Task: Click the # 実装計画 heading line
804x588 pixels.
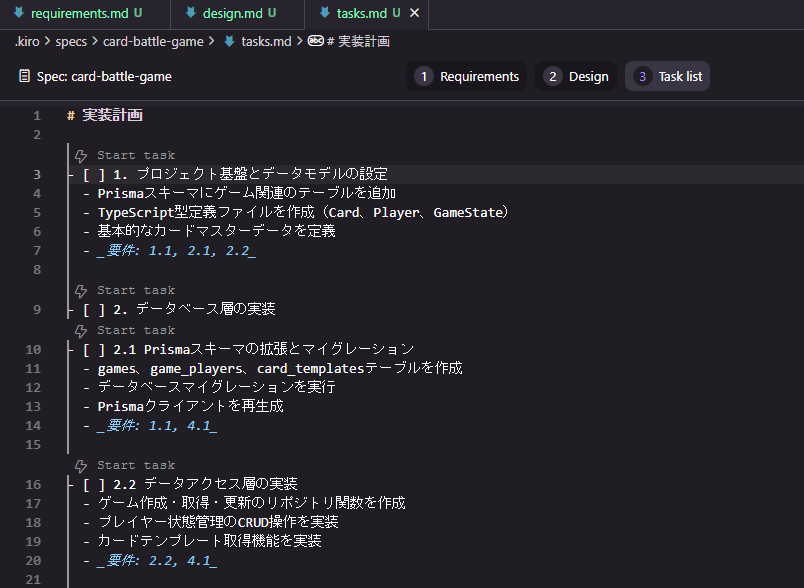Action: coord(105,115)
